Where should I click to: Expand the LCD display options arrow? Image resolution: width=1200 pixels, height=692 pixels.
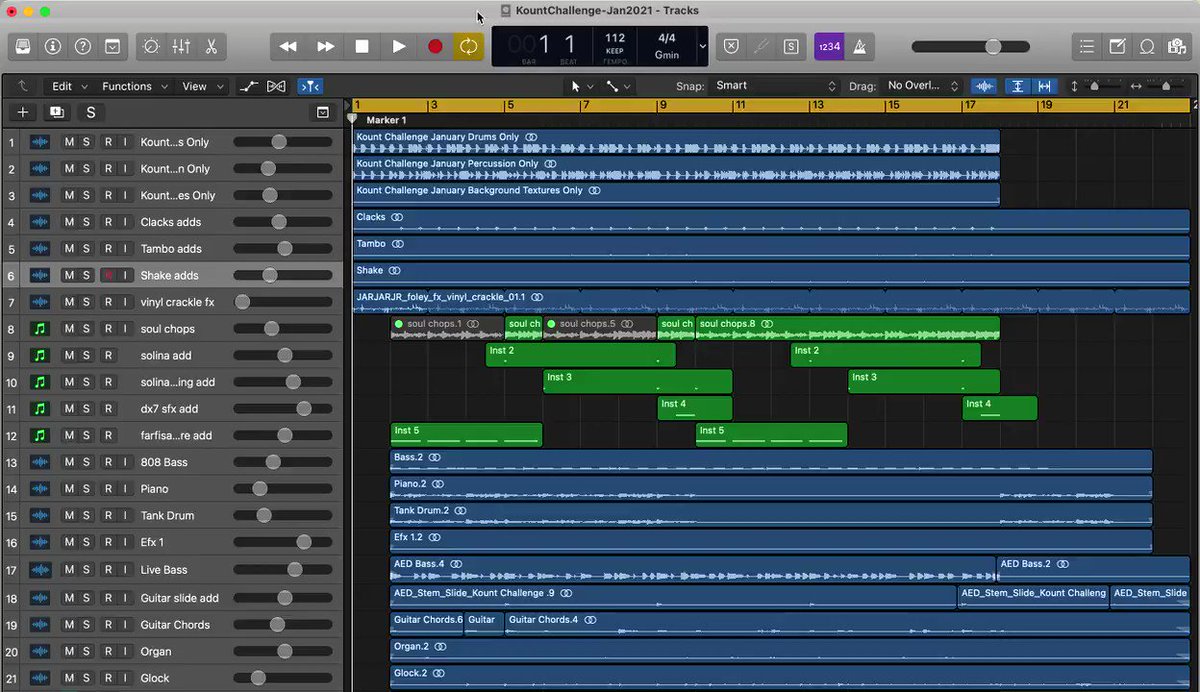pyautogui.click(x=702, y=46)
